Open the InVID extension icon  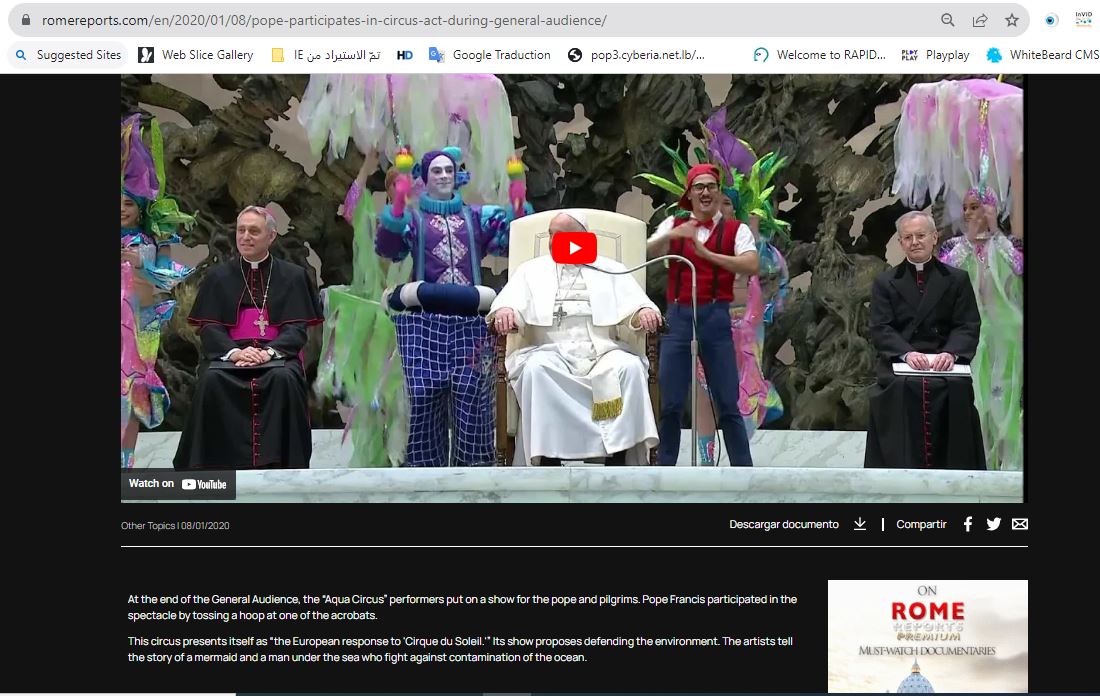(x=1083, y=19)
